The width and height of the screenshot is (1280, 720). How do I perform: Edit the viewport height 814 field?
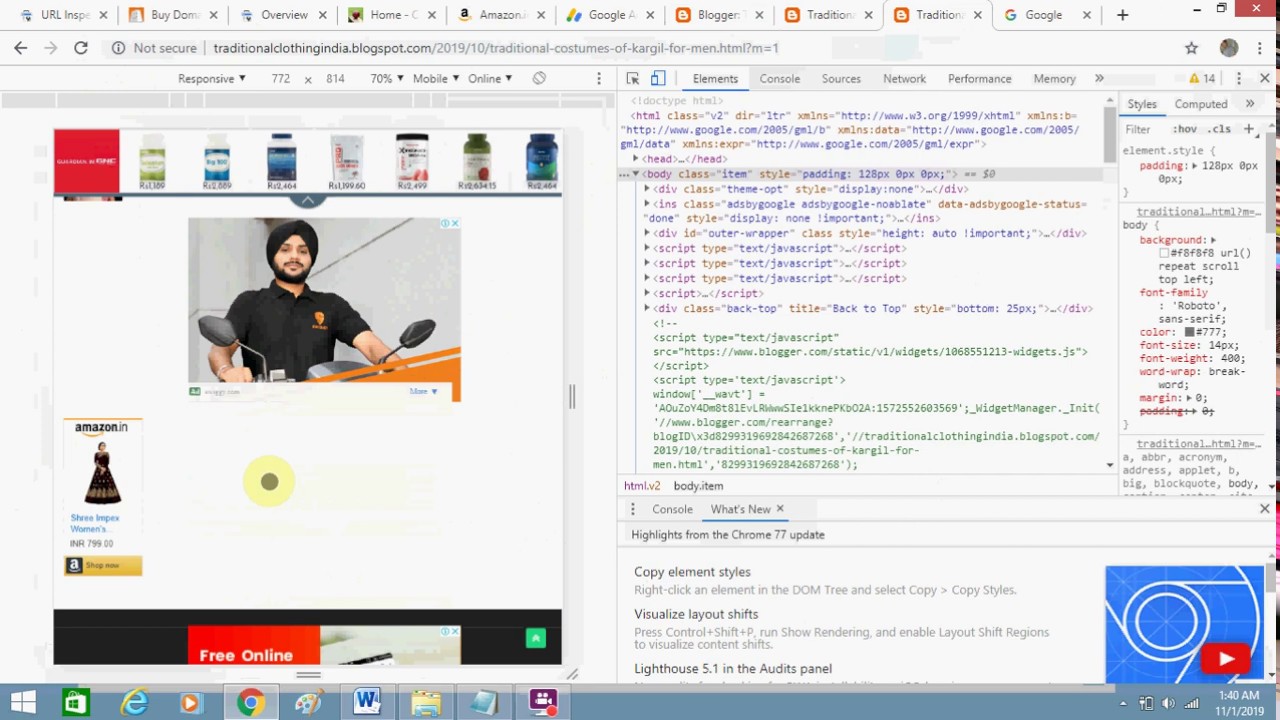(x=335, y=78)
